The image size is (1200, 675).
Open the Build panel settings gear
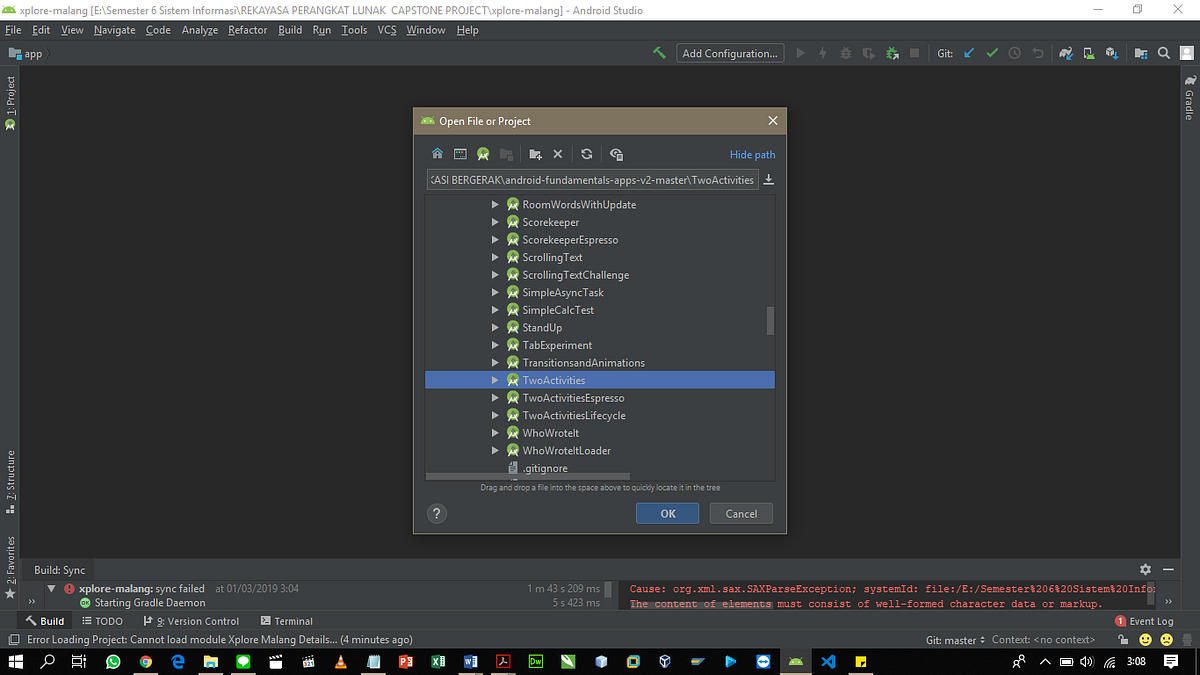(x=1145, y=568)
